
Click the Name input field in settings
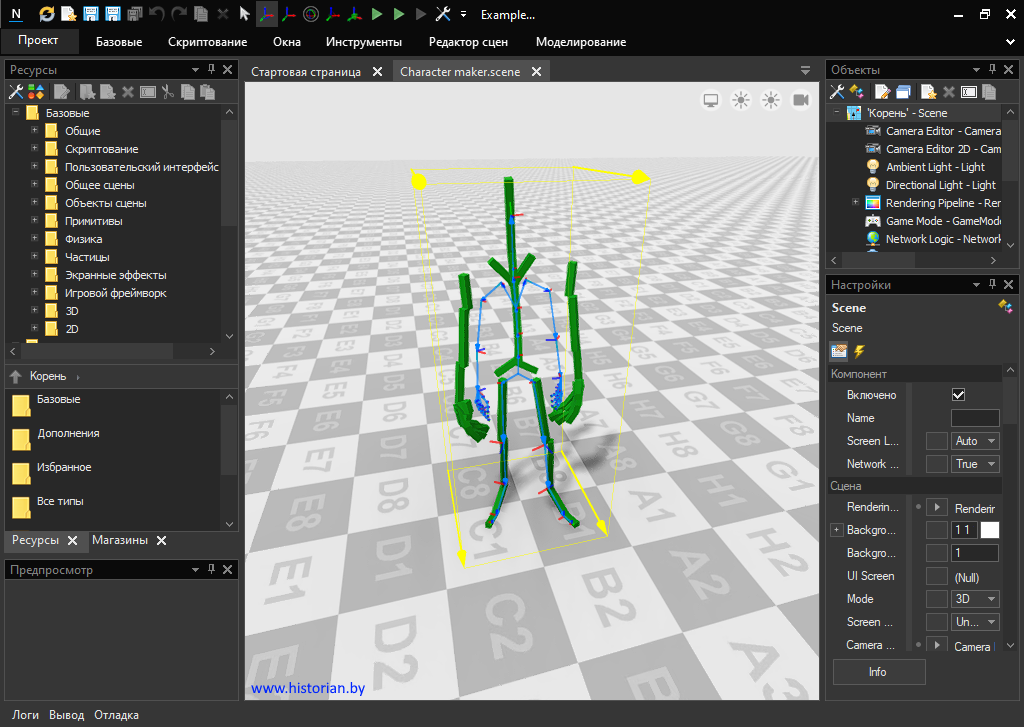click(974, 418)
